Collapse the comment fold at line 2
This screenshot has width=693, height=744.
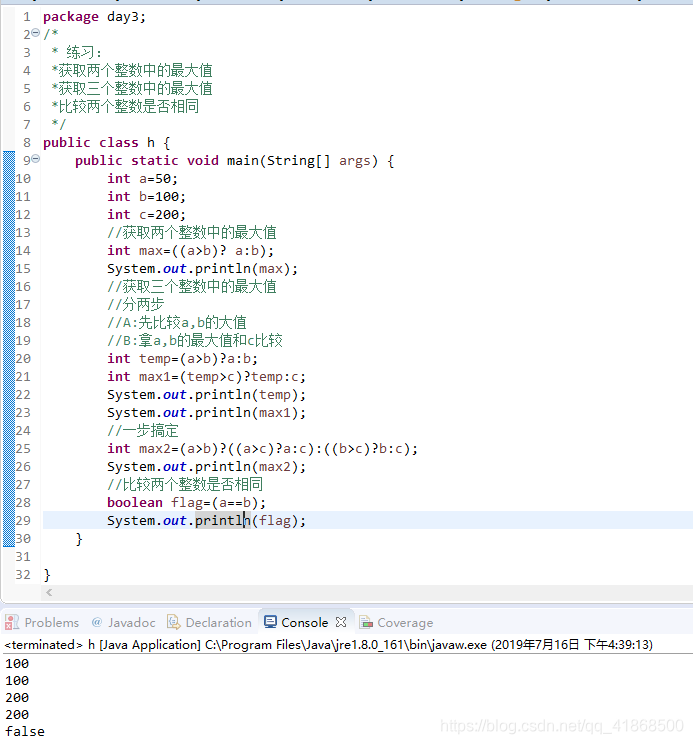click(x=36, y=33)
